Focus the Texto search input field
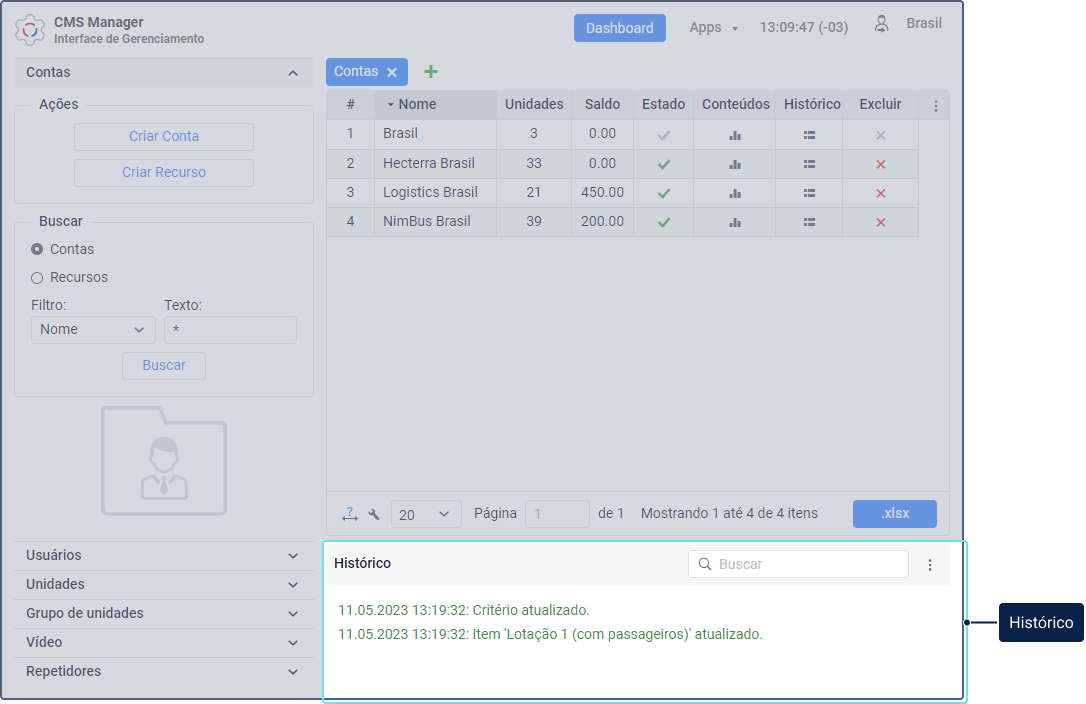Viewport: 1086px width, 704px height. (x=230, y=330)
